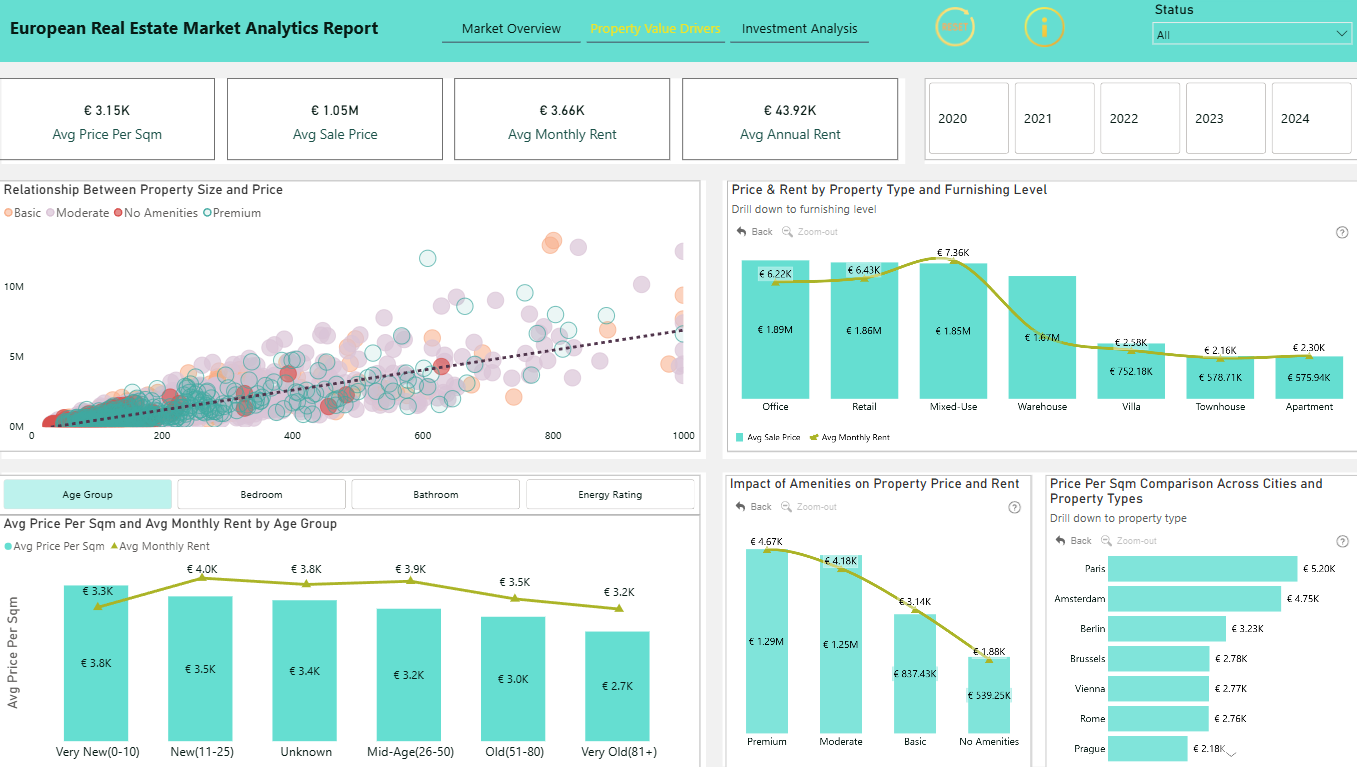Screen dimensions: 1357x767
Task: Click Avg Sale Price legend square
Action: point(740,437)
